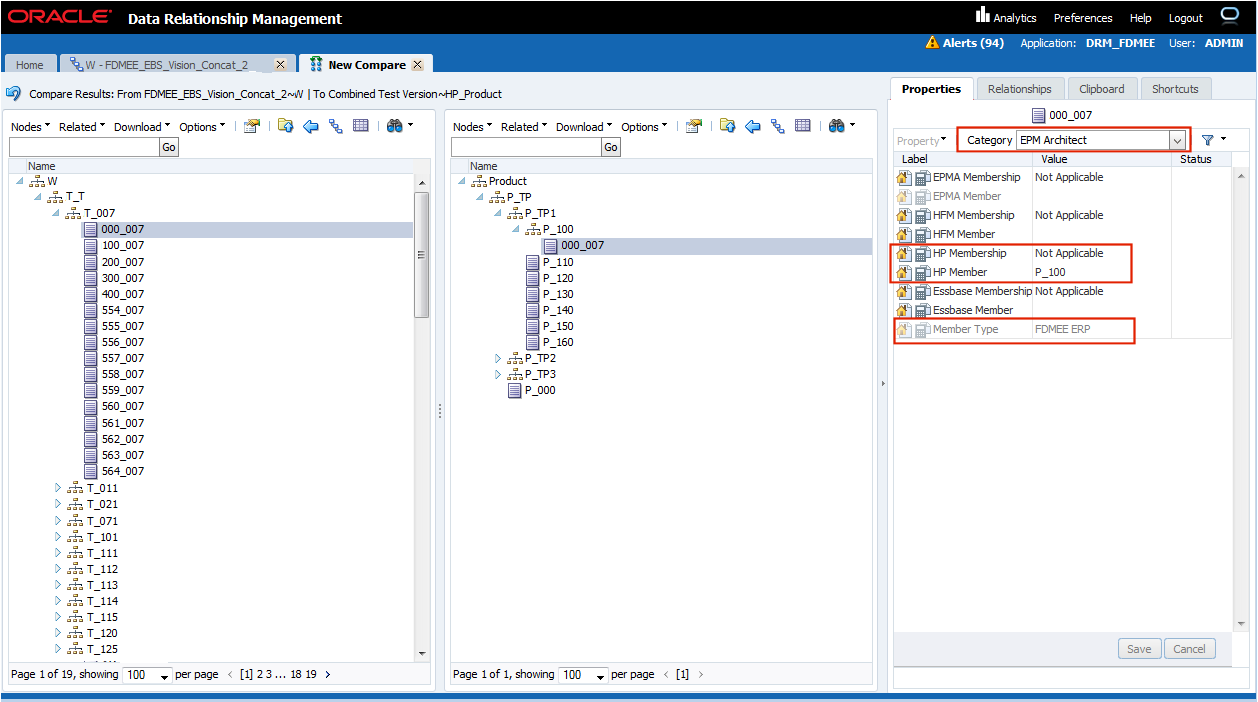Open the hierarchy tree icon in left pane toolbar

pyautogui.click(x=334, y=127)
